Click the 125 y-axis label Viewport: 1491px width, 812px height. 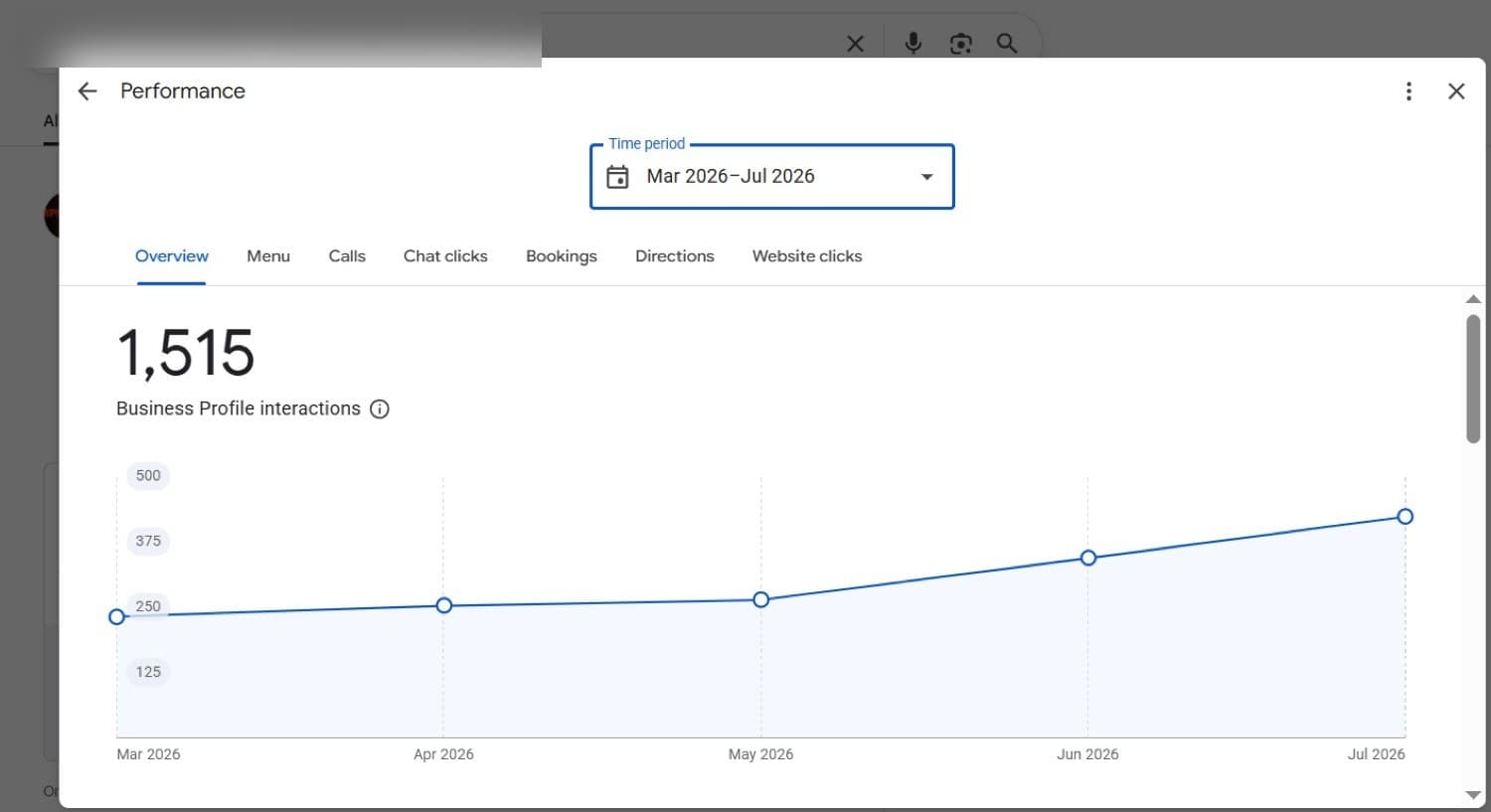pos(148,672)
